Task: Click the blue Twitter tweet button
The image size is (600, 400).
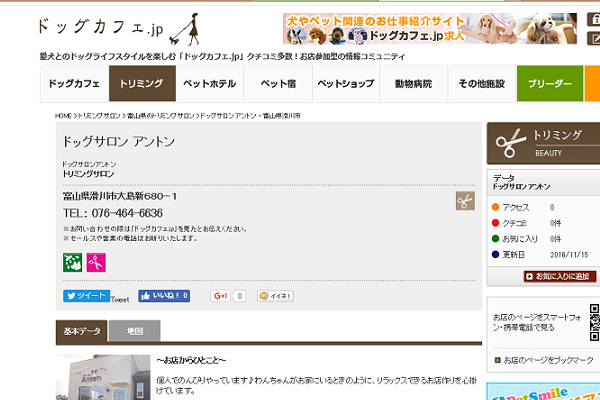Action: tap(86, 296)
